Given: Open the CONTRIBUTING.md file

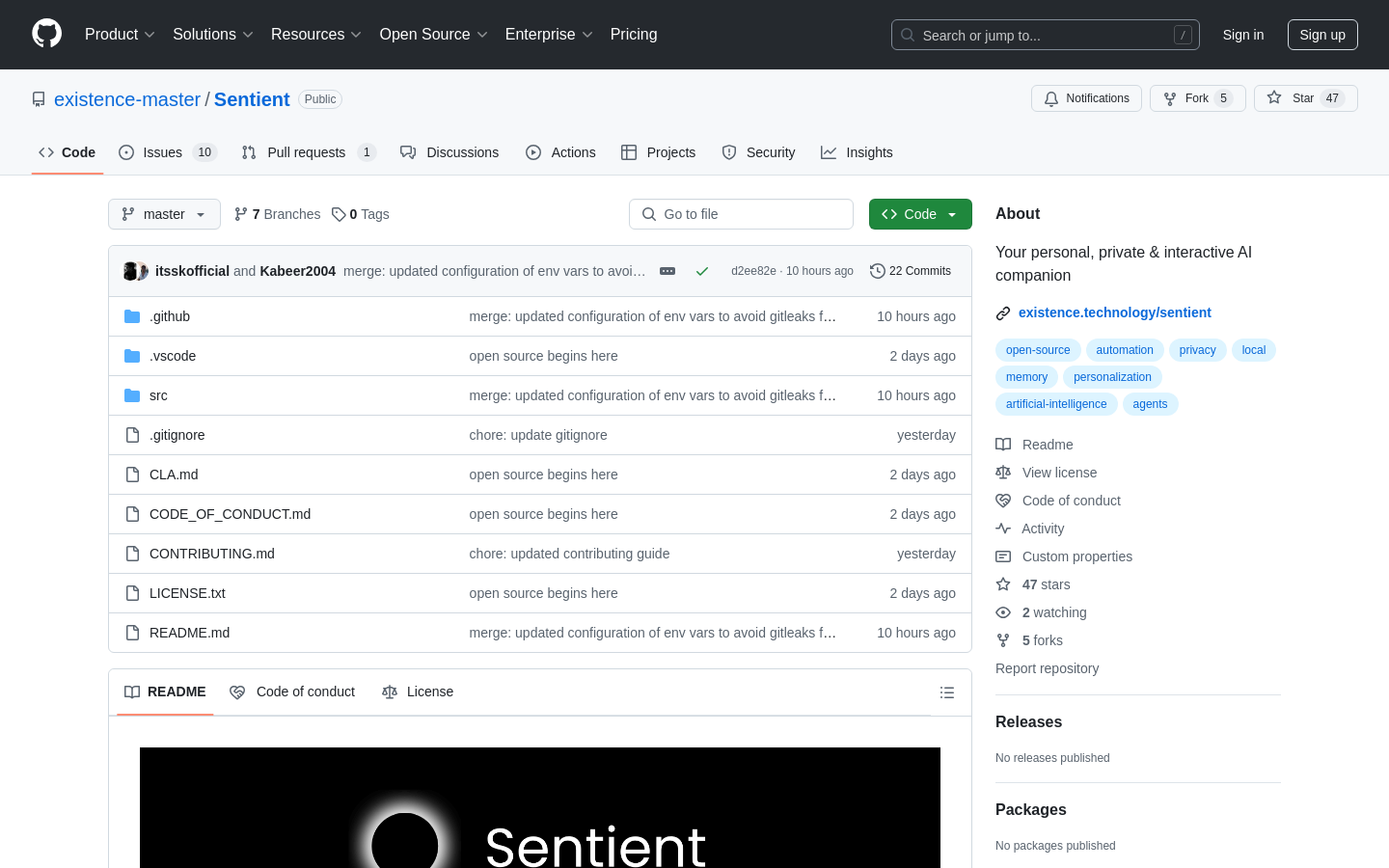Looking at the screenshot, I should 212,554.
